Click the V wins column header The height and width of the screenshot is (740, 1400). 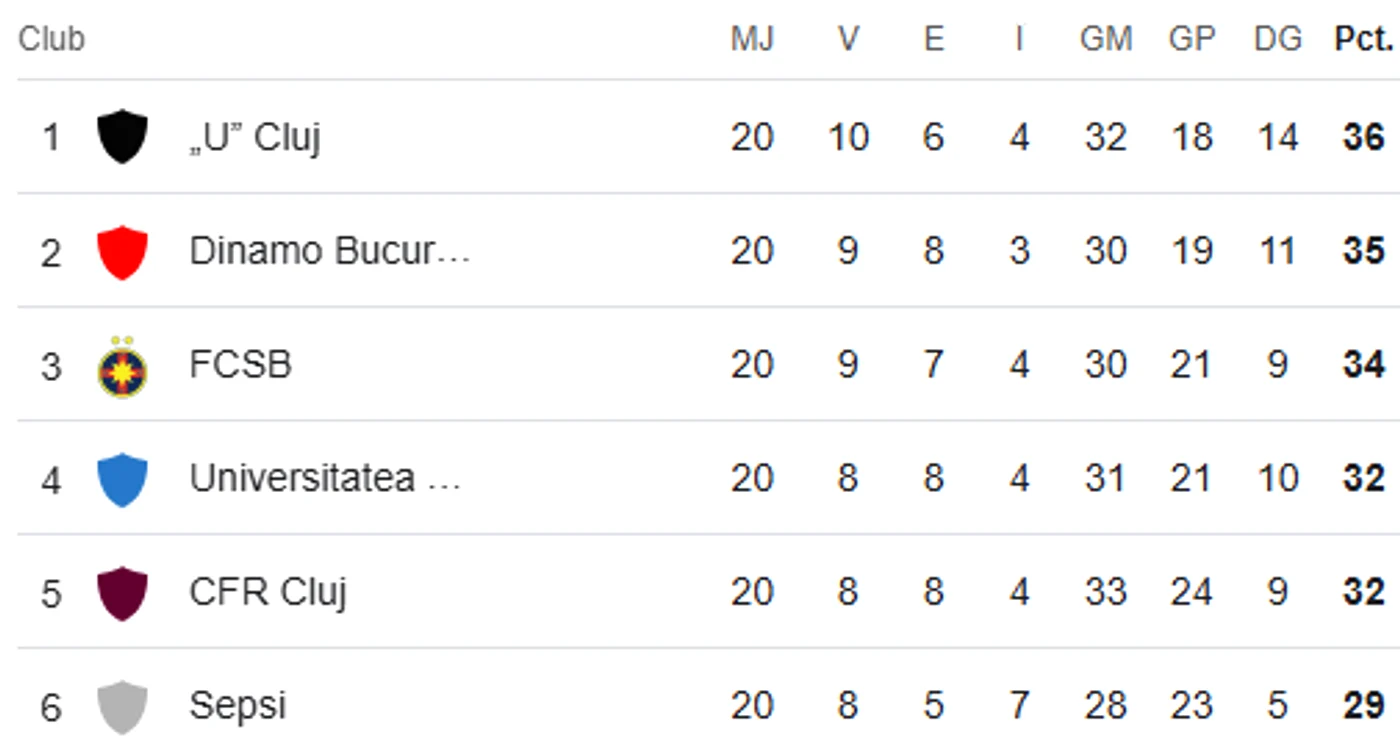point(848,39)
